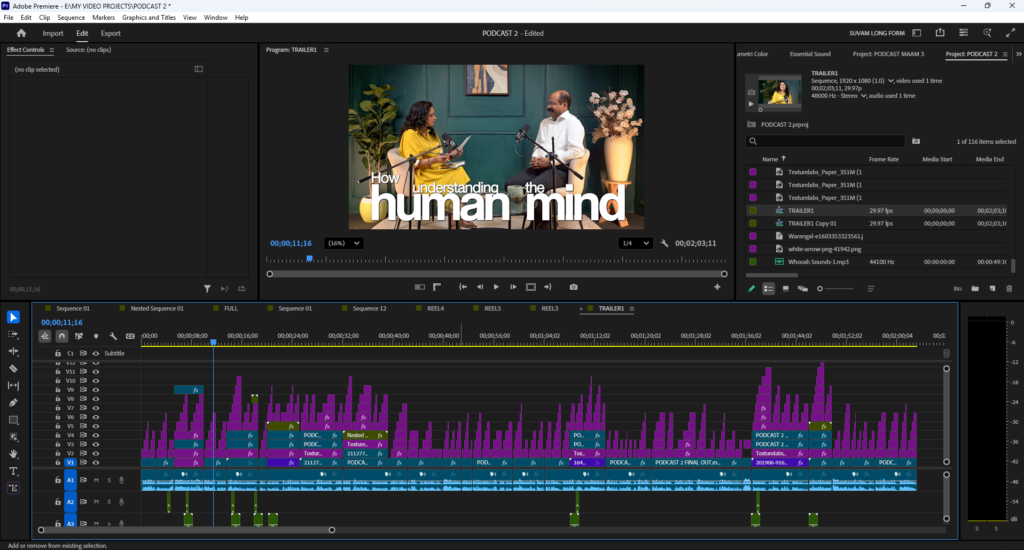1024x550 pixels.
Task: Open playback resolution 1/4 dropdown
Action: 635,243
